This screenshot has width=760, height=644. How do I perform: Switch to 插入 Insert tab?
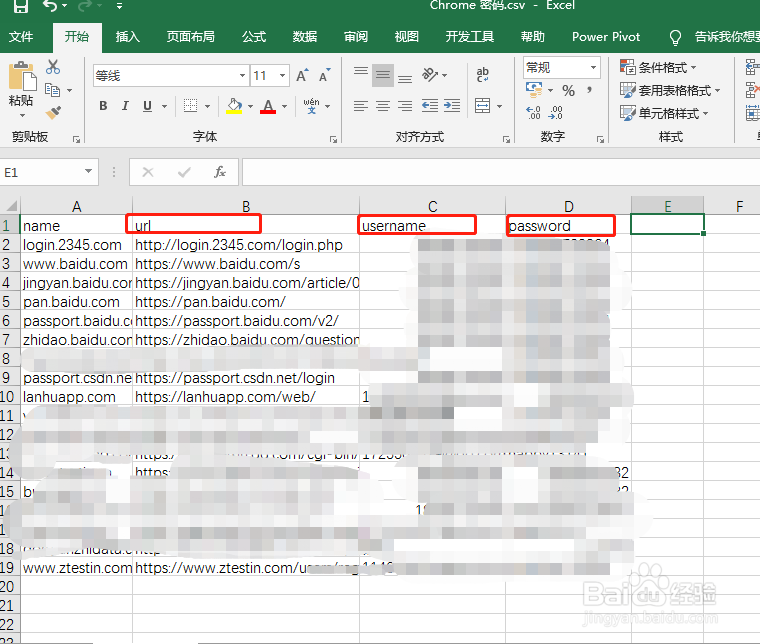tap(128, 37)
